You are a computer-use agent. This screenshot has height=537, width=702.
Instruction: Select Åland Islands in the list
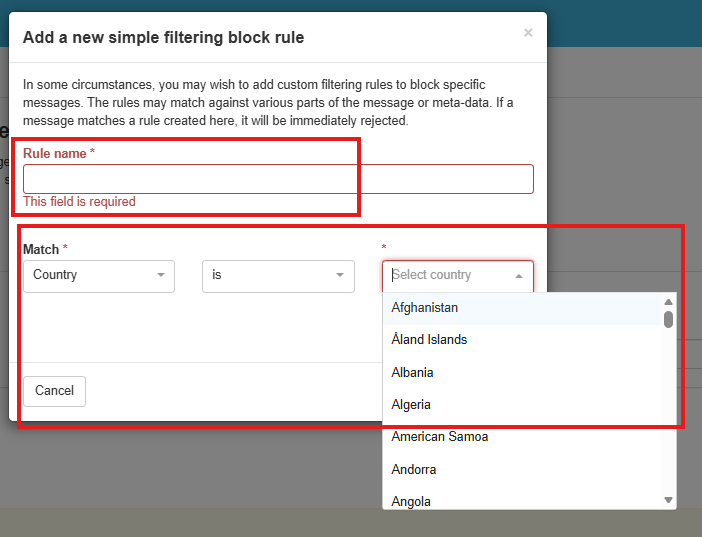[x=429, y=340]
